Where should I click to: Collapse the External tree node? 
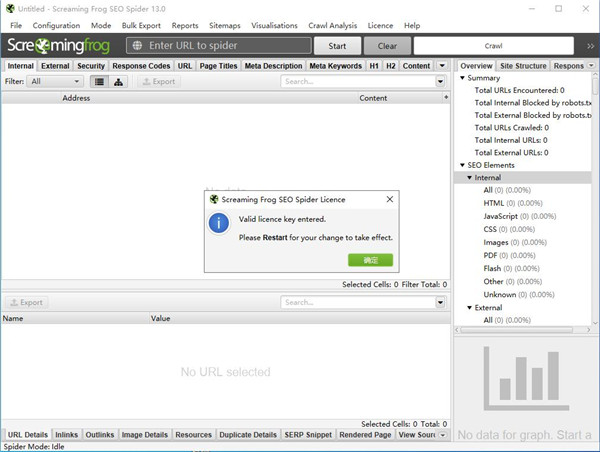469,308
